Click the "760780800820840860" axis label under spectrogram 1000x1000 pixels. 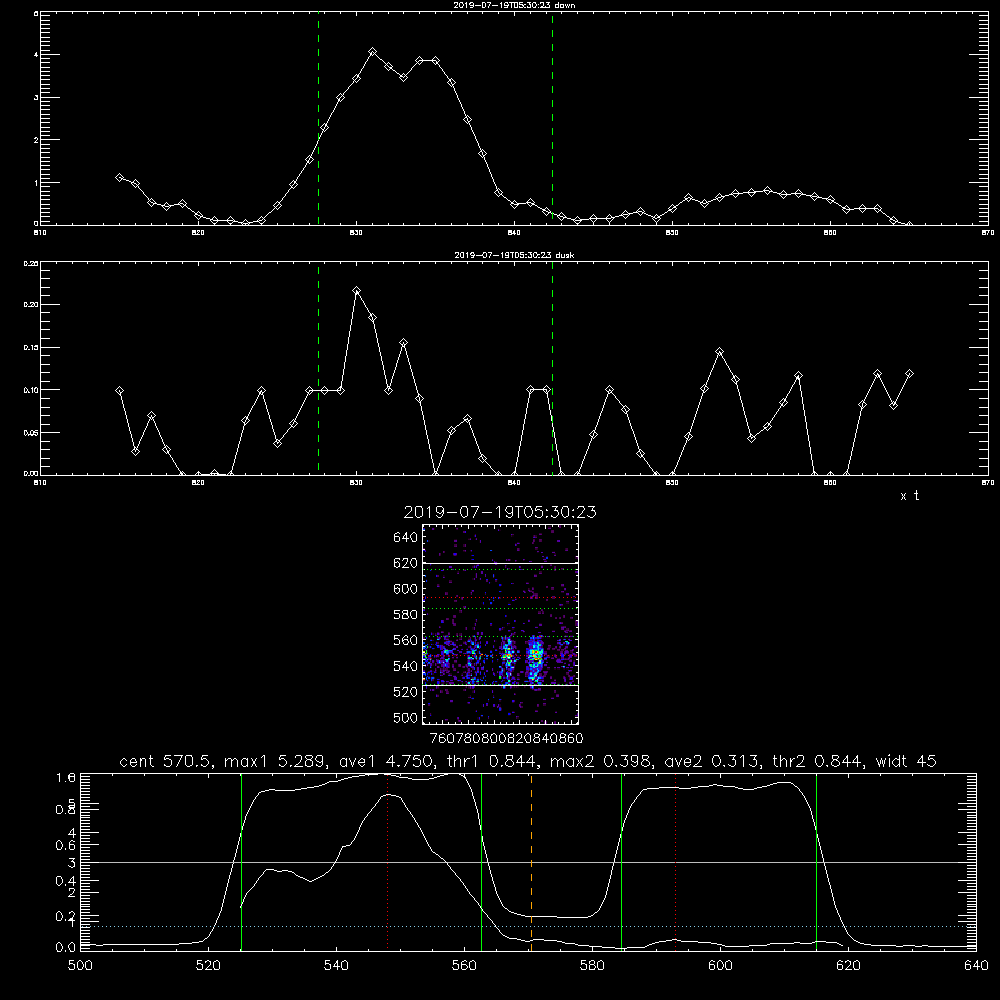pos(506,739)
